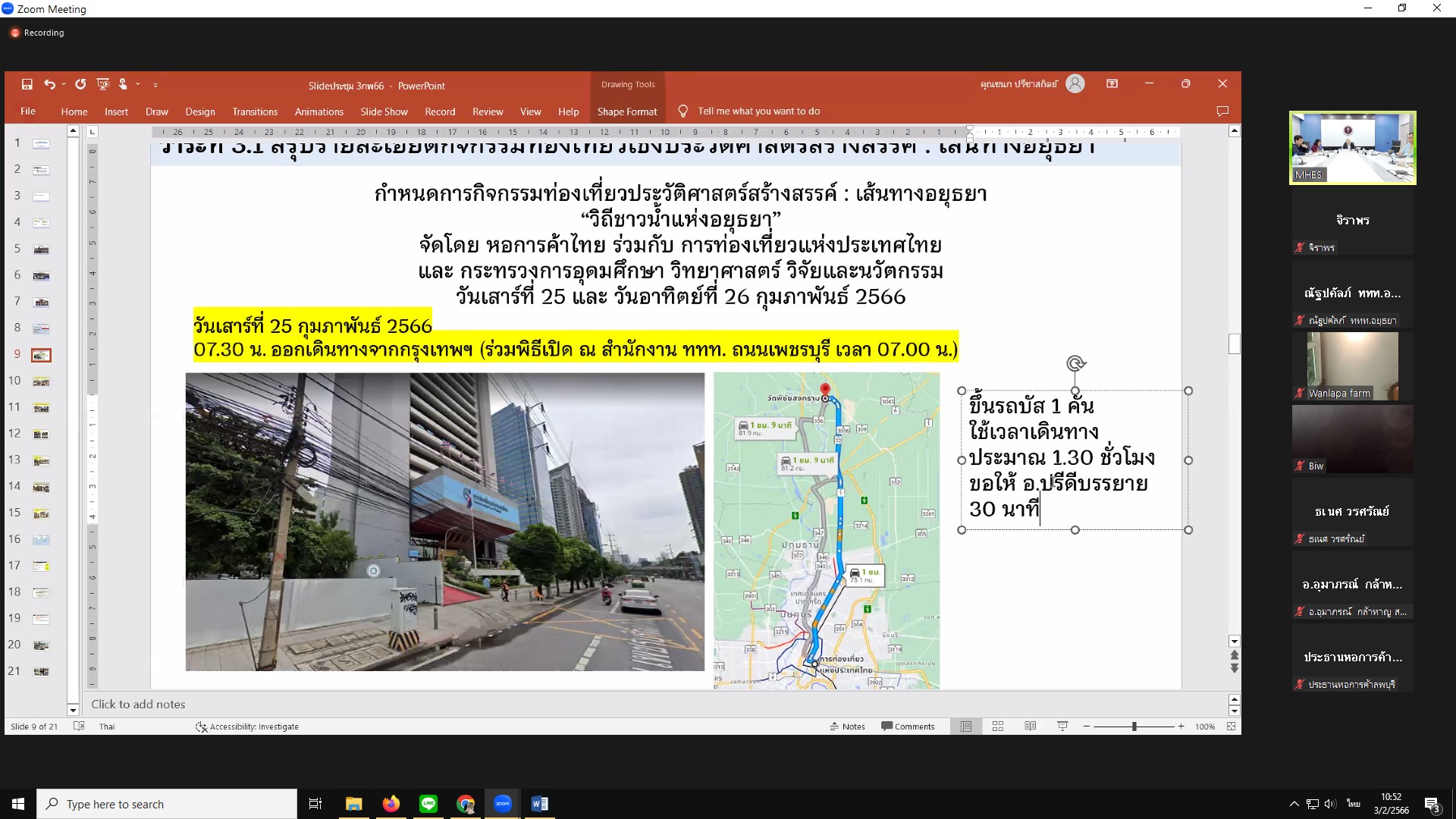Click Fit slide to current window icon
Viewport: 1456px width, 819px height.
1232,726
